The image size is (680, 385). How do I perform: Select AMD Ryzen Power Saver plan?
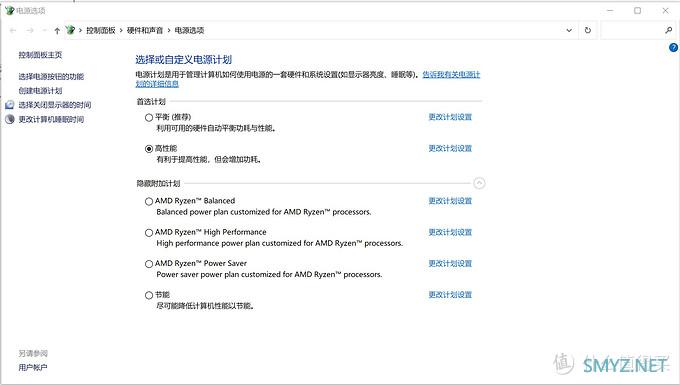click(x=149, y=264)
